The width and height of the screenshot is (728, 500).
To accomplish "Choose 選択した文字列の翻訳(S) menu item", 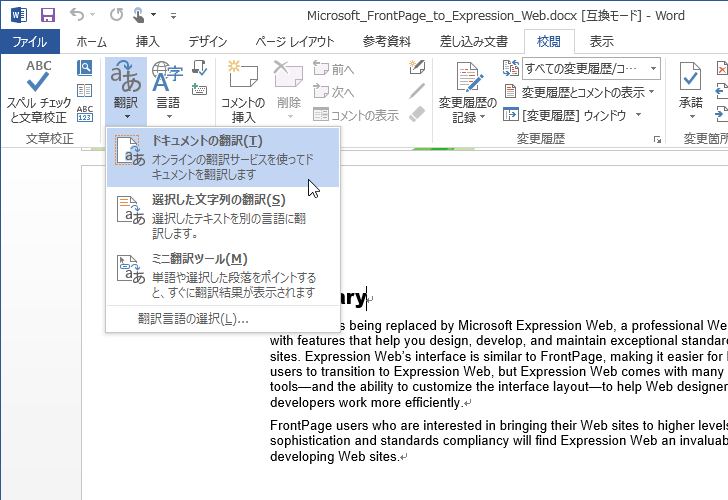I will coord(223,216).
